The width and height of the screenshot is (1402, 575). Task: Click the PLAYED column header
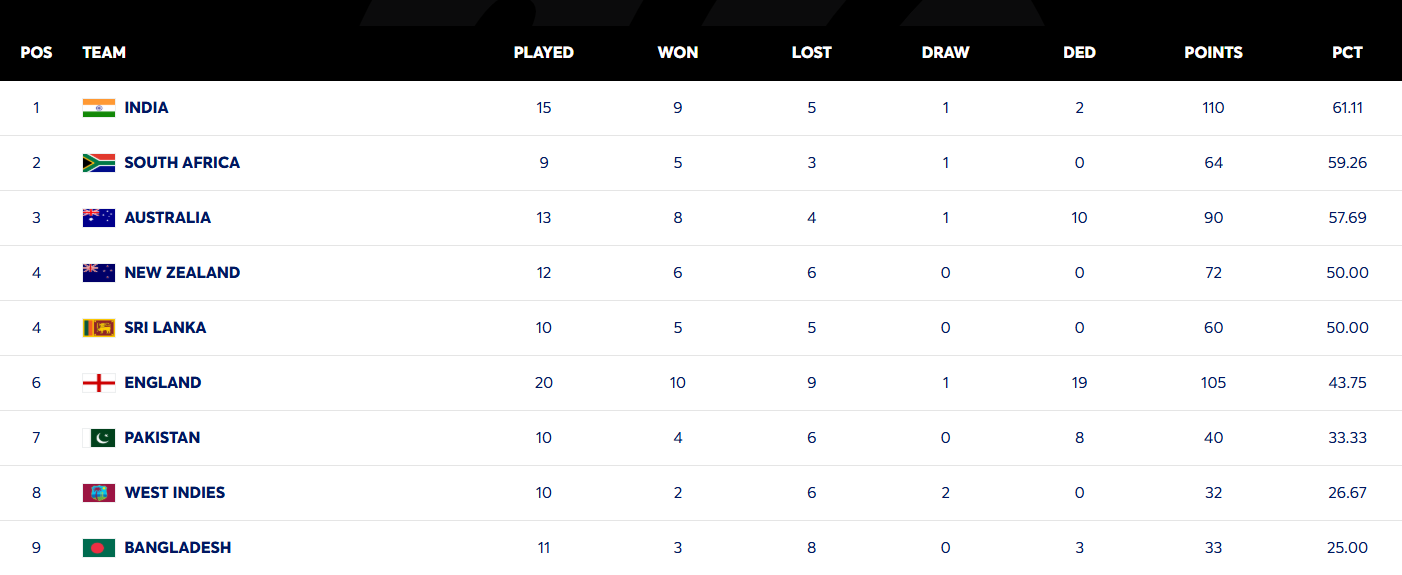click(x=543, y=53)
